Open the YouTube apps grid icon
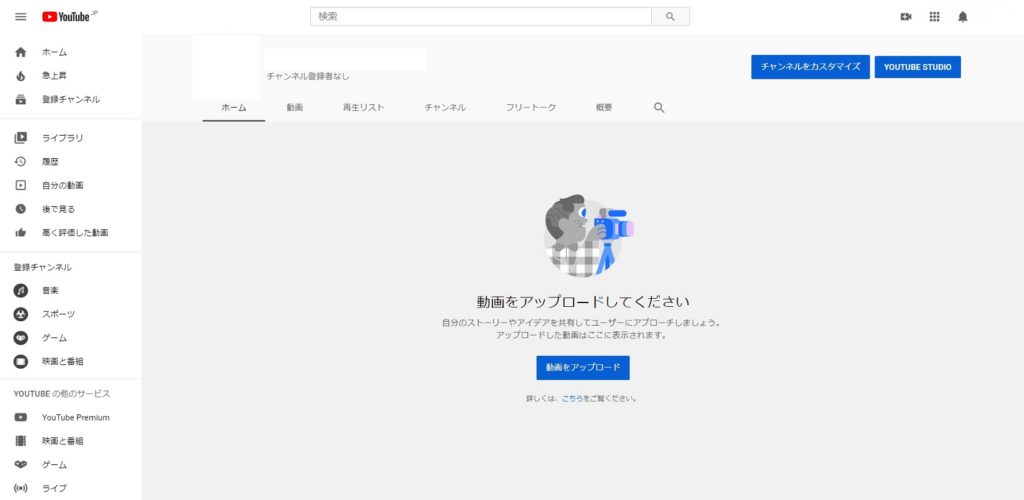 pos(935,17)
